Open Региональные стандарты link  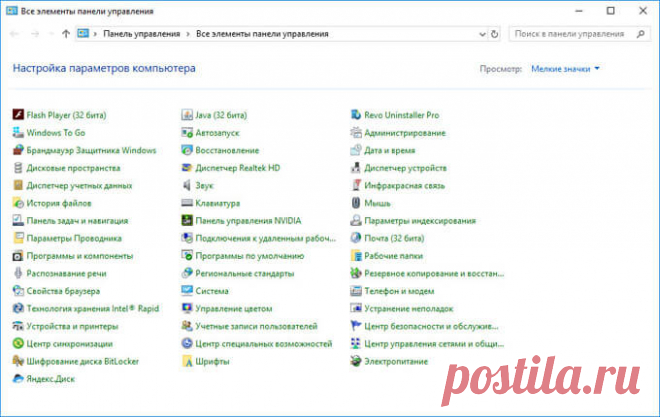245,274
